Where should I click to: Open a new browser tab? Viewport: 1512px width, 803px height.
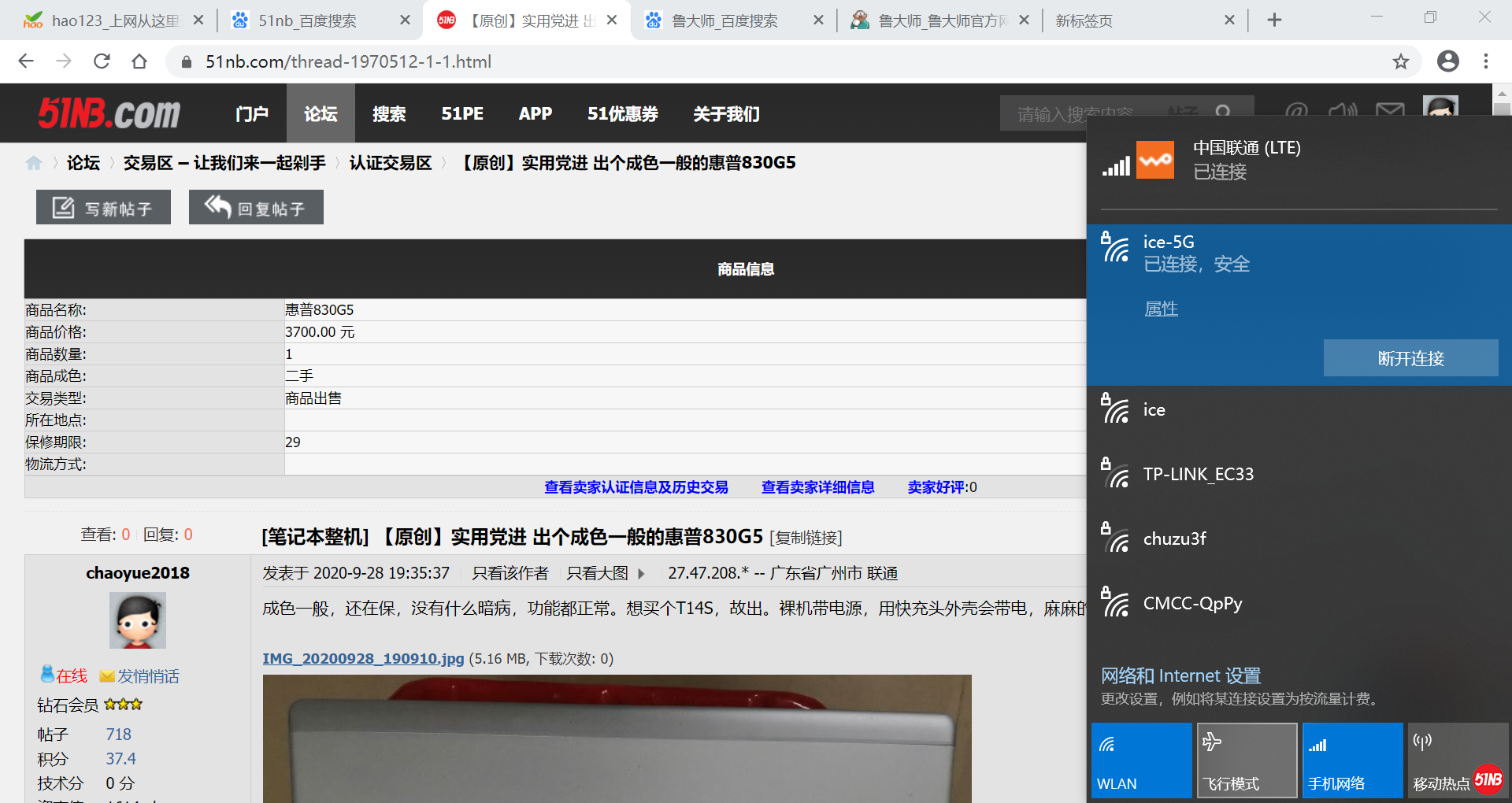[1274, 20]
